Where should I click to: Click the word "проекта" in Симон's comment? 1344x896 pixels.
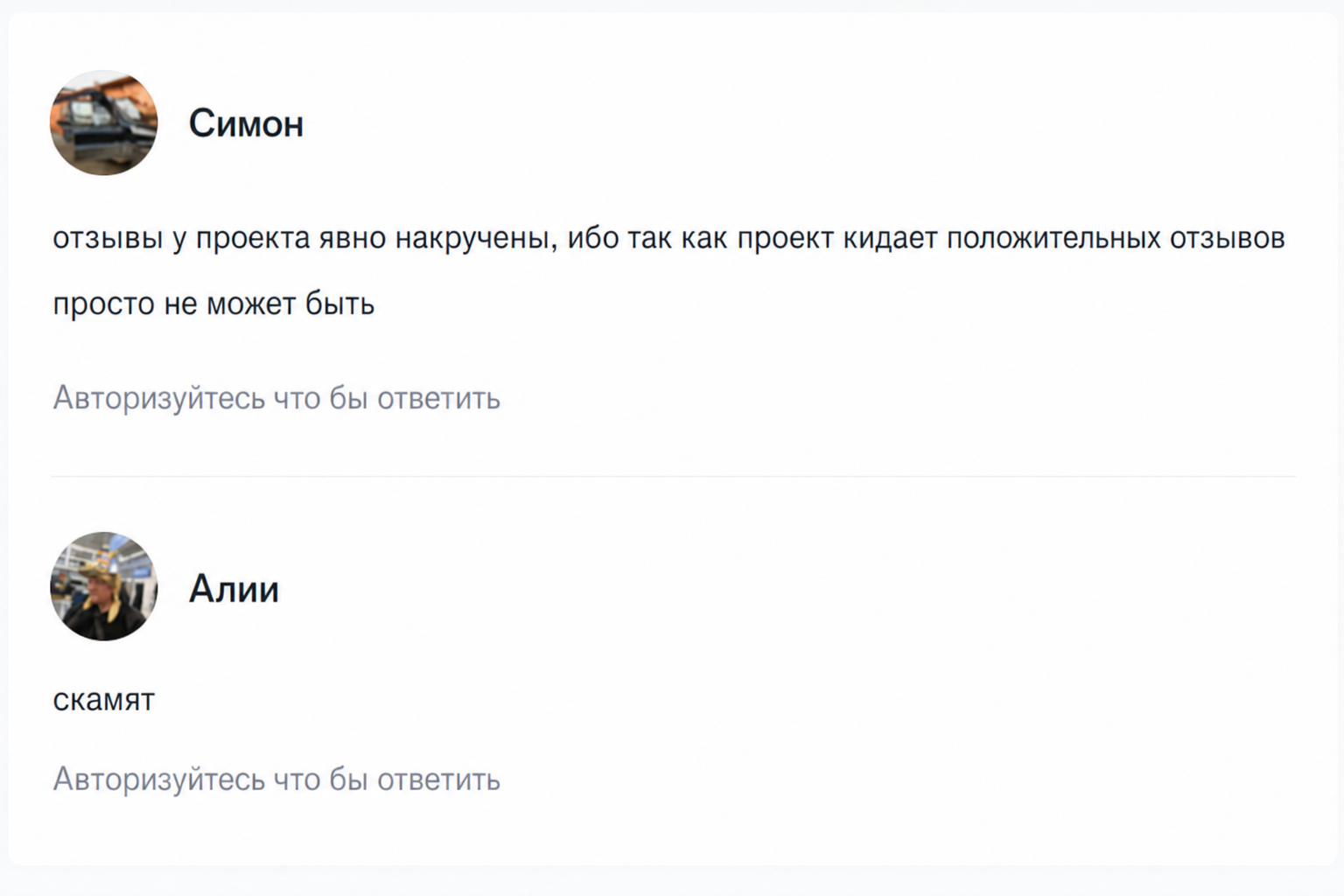click(x=253, y=238)
